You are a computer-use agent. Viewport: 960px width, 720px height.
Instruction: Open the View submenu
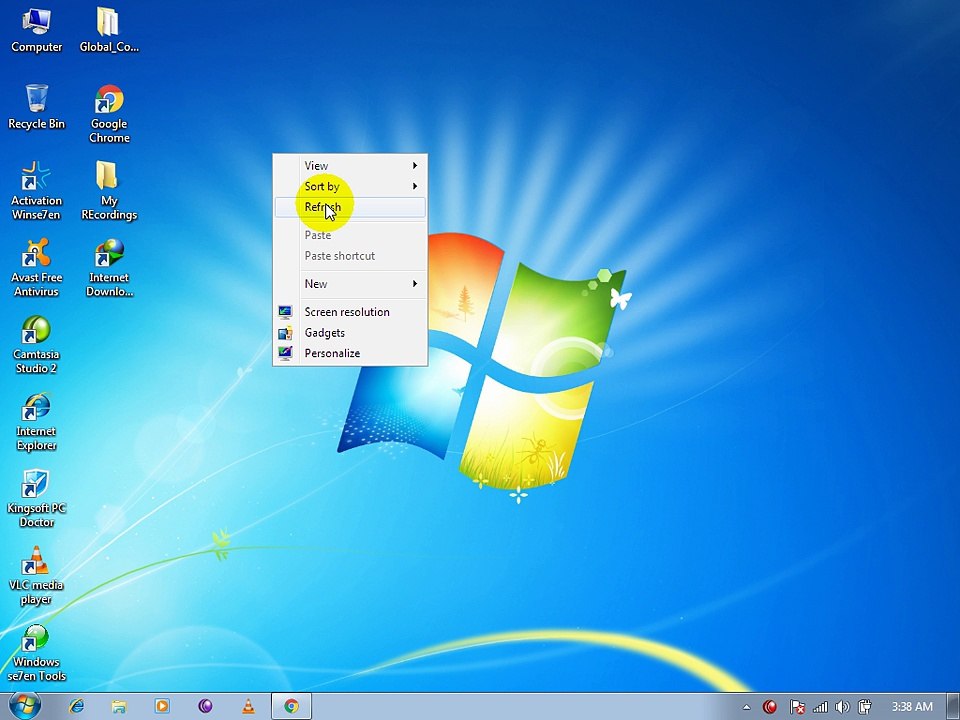[350, 166]
